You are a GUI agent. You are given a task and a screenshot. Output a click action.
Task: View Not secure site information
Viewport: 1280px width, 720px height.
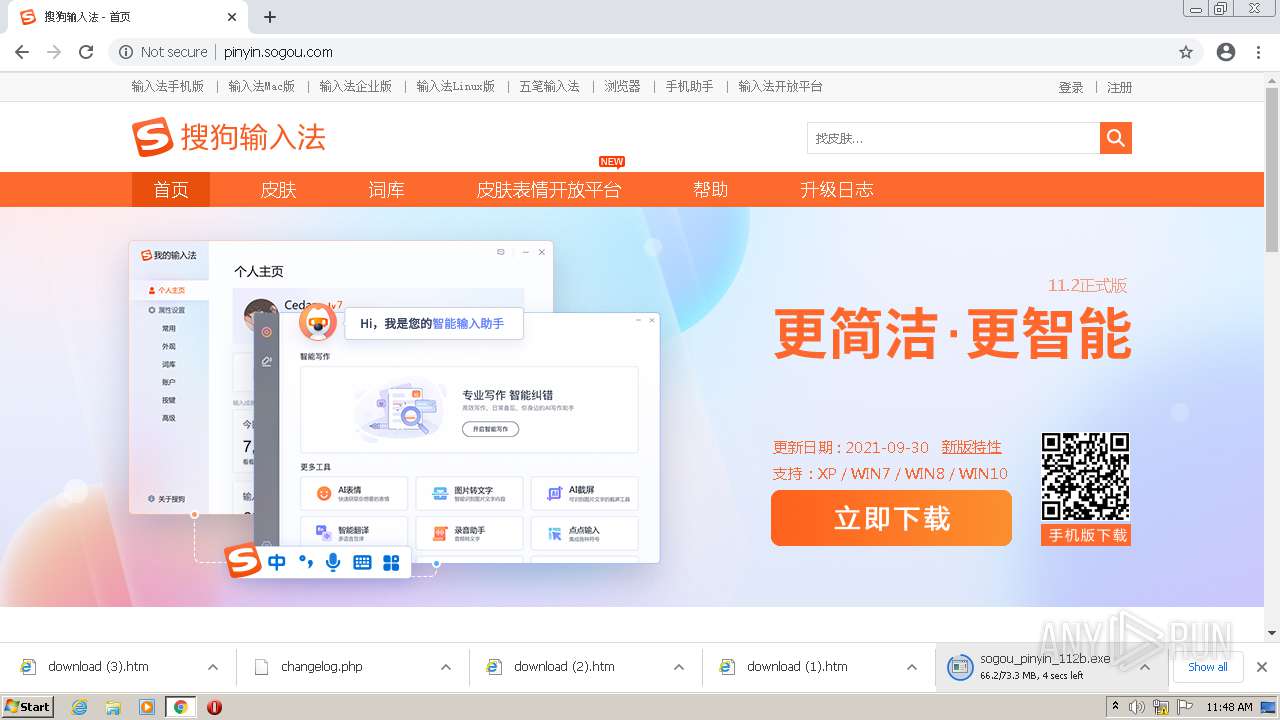[x=163, y=52]
